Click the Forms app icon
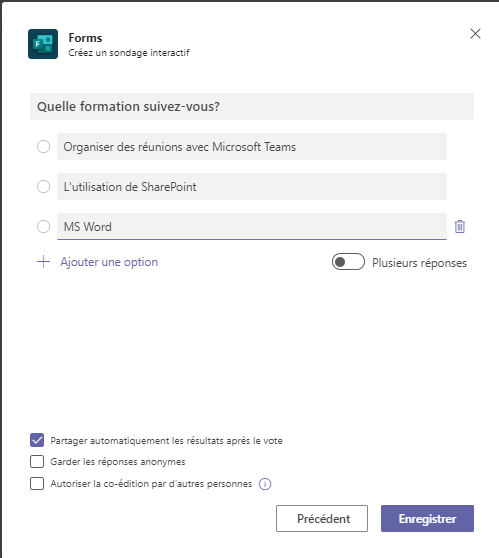This screenshot has height=558, width=499. [43, 44]
